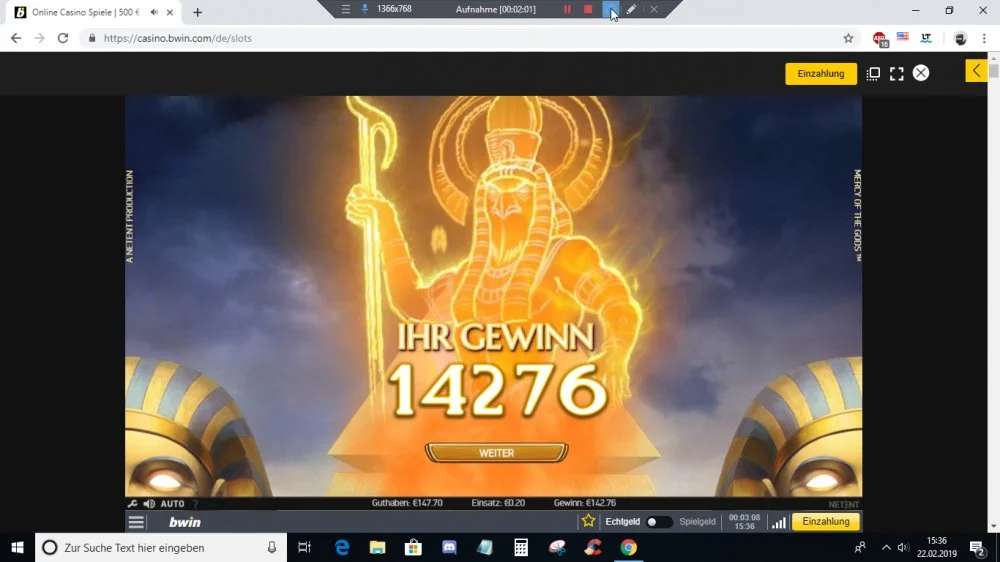Mute game sound with speaker icon

(149, 503)
